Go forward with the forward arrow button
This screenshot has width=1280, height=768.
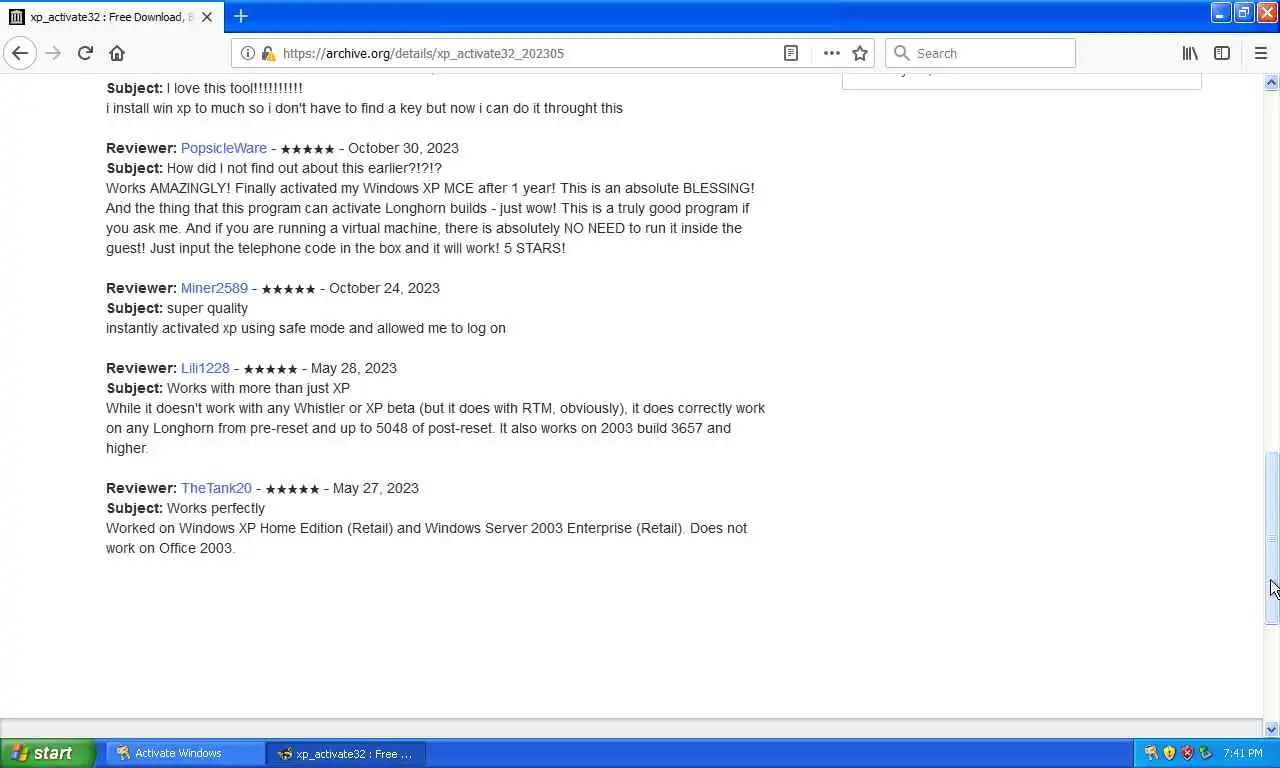(x=53, y=53)
